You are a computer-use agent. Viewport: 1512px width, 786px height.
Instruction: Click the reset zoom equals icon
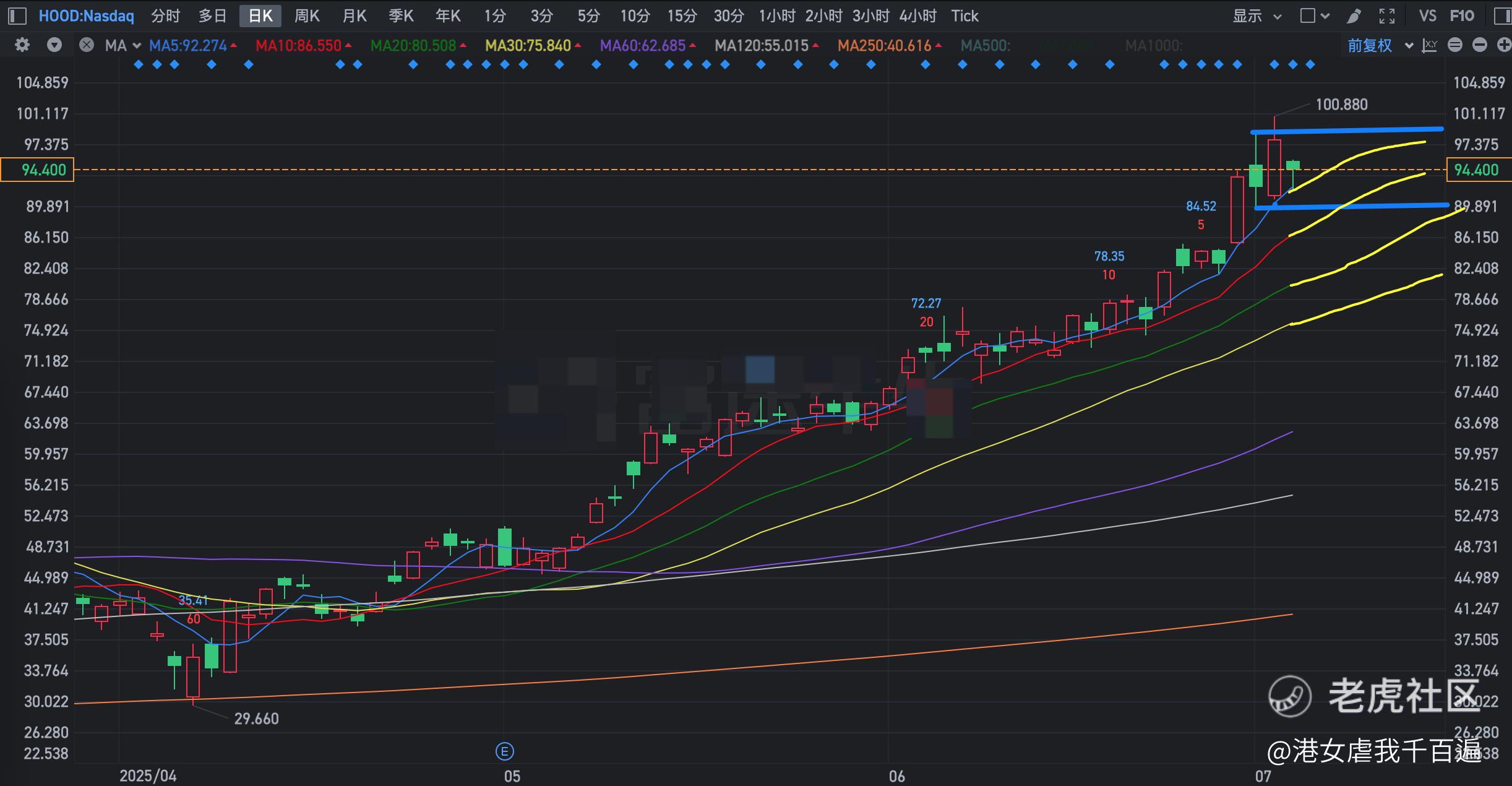(x=1455, y=45)
